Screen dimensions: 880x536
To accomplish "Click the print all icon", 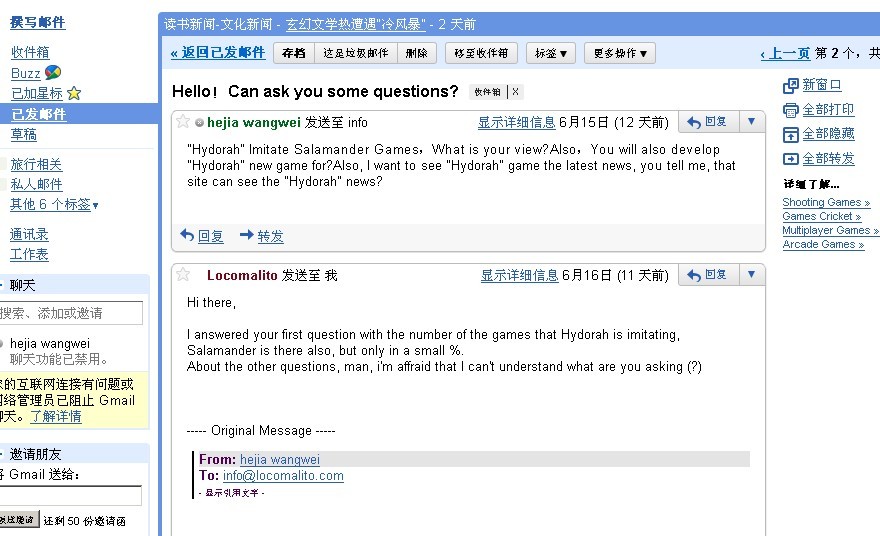I will pyautogui.click(x=791, y=110).
